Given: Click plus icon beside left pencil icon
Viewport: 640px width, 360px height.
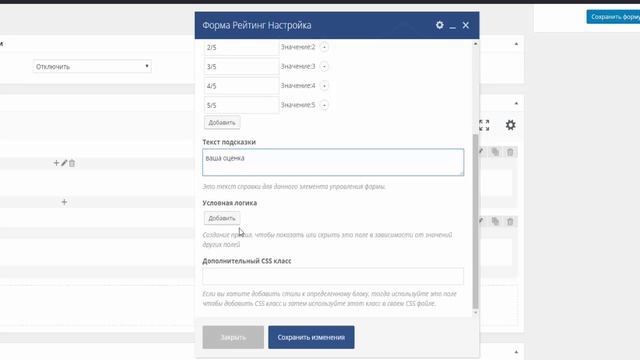Looking at the screenshot, I should pos(56,163).
